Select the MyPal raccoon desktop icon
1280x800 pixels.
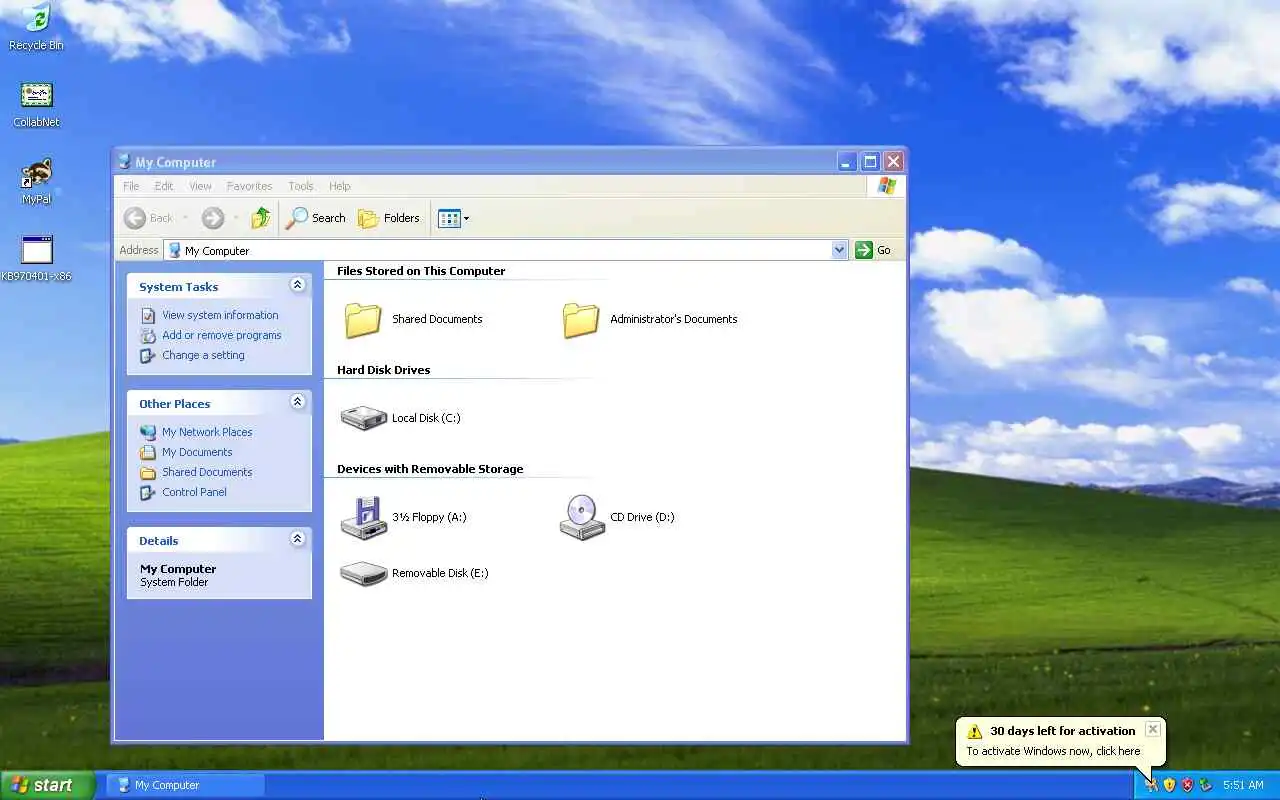(36, 181)
